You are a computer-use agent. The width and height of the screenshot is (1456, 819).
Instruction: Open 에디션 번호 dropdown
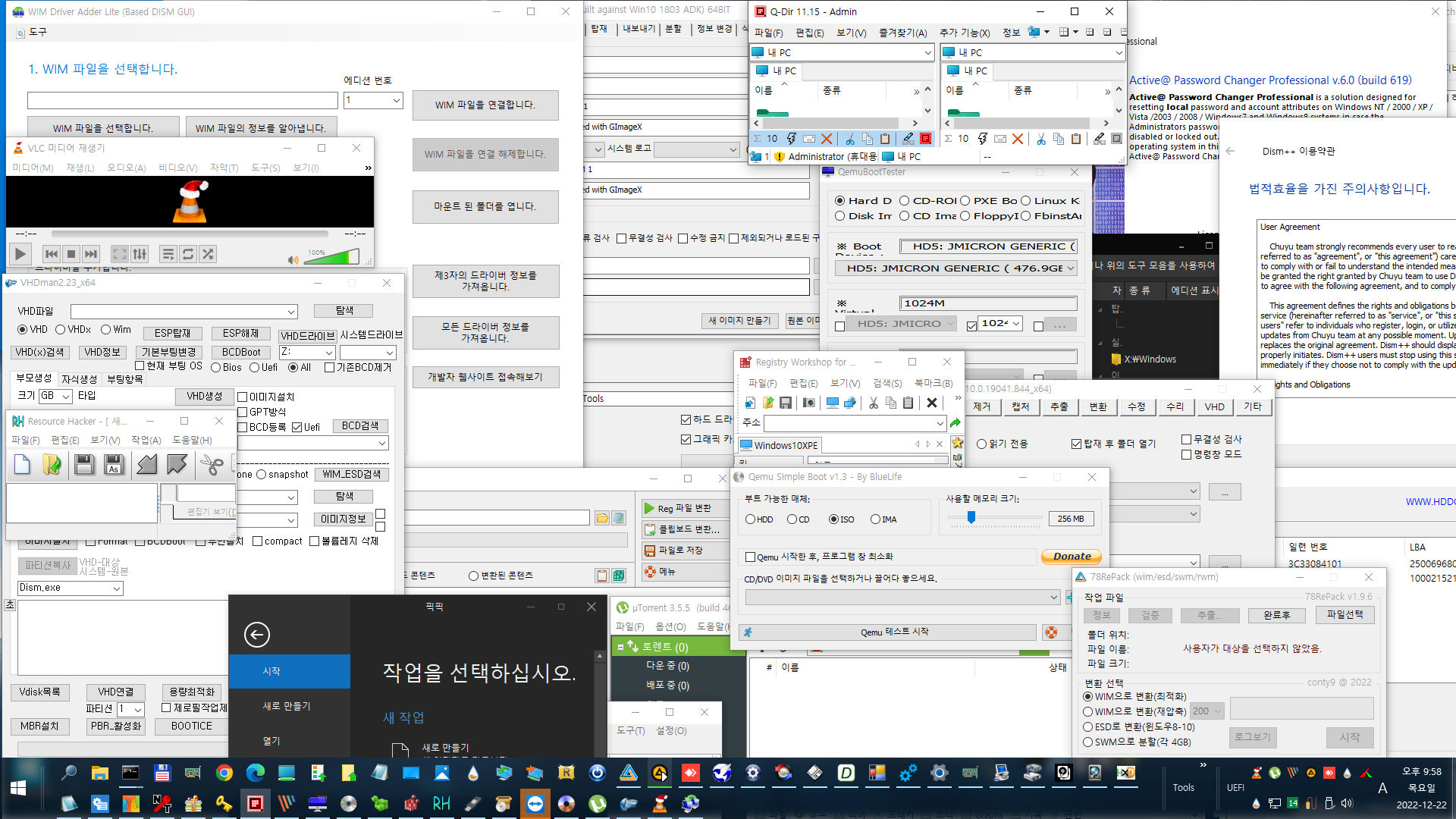pyautogui.click(x=396, y=100)
